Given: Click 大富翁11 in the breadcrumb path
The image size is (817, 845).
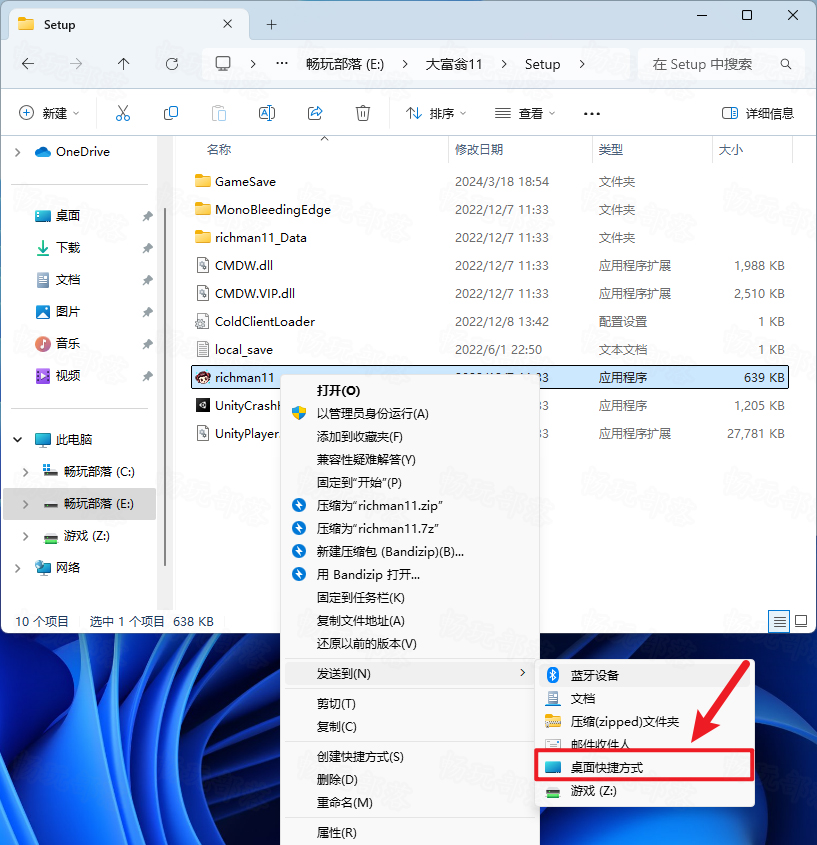Looking at the screenshot, I should [x=454, y=64].
